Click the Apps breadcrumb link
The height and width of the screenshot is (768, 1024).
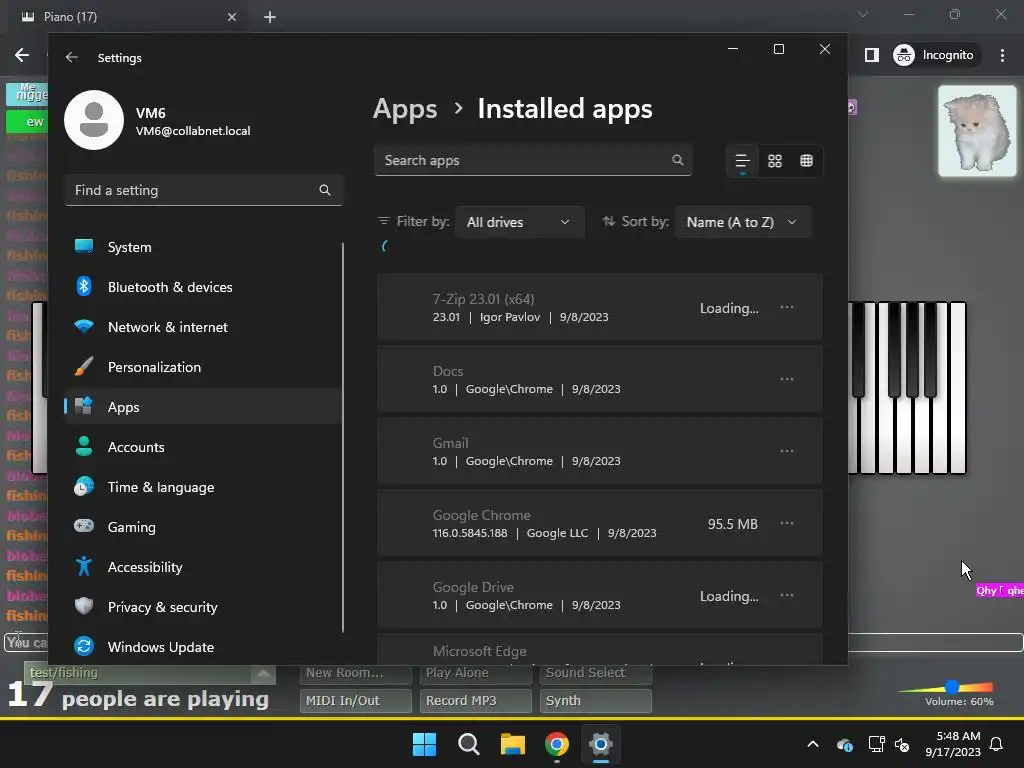(x=405, y=109)
